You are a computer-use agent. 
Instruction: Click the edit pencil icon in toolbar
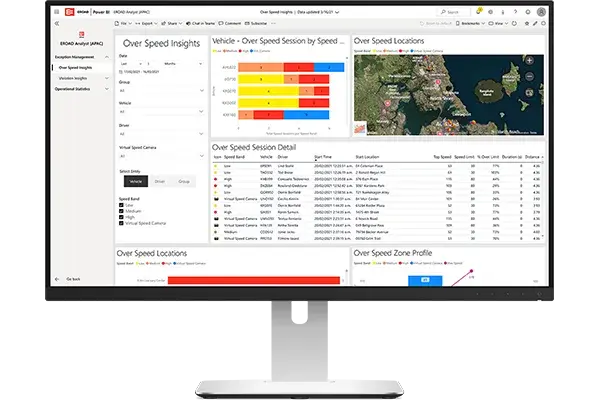point(535,23)
